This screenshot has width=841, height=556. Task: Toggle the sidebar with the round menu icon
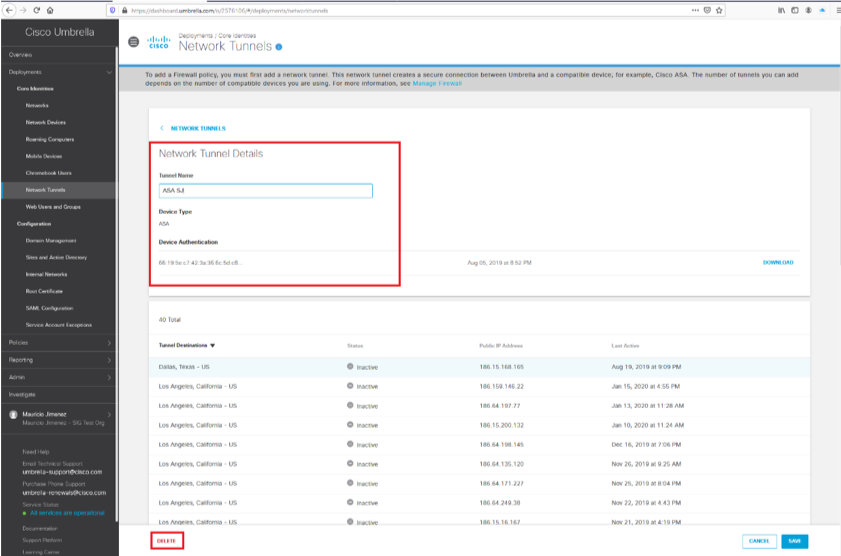134,42
